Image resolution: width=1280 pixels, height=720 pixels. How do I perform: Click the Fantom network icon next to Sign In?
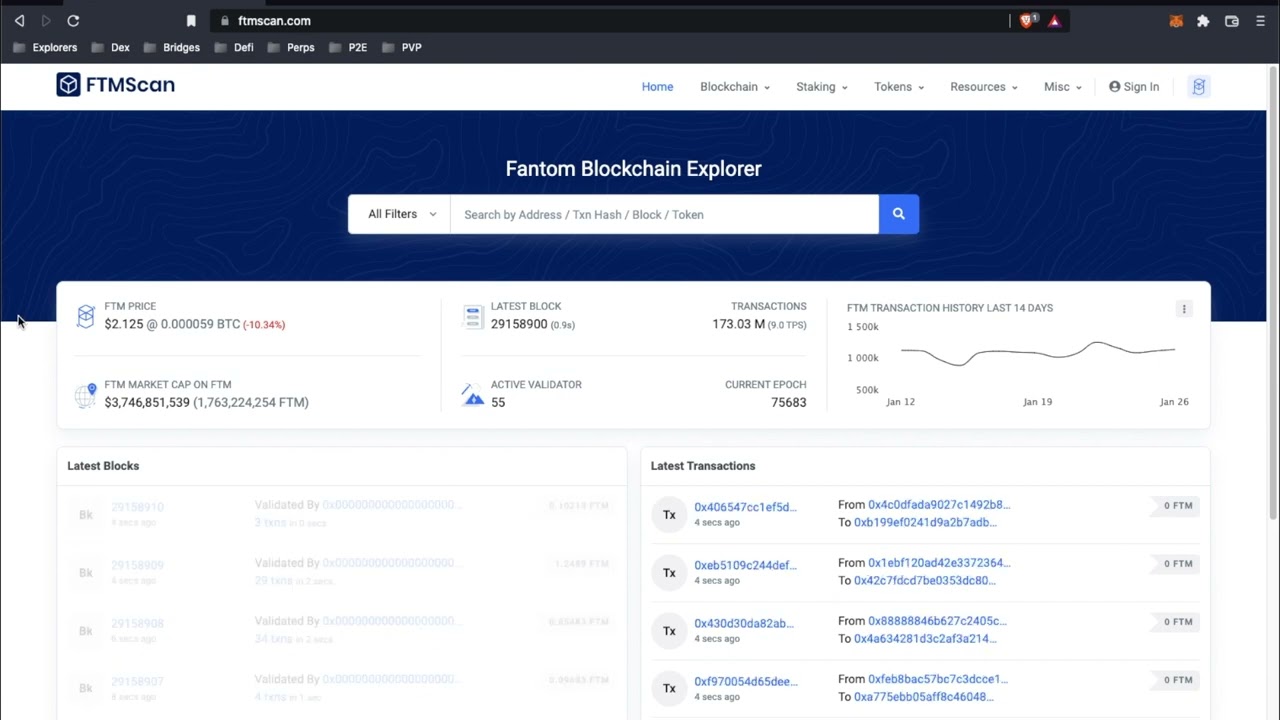coord(1198,86)
